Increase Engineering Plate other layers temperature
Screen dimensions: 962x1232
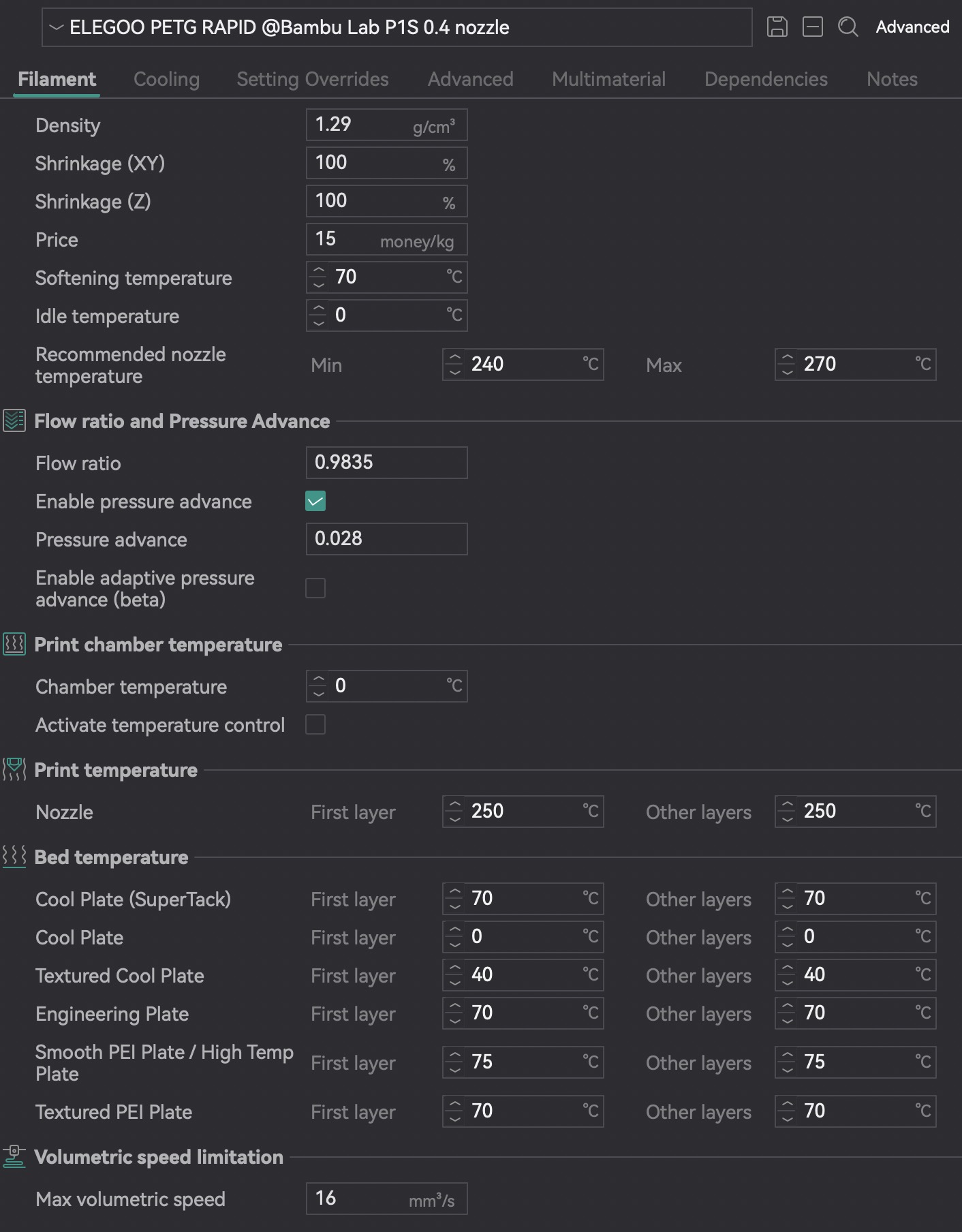[787, 1006]
